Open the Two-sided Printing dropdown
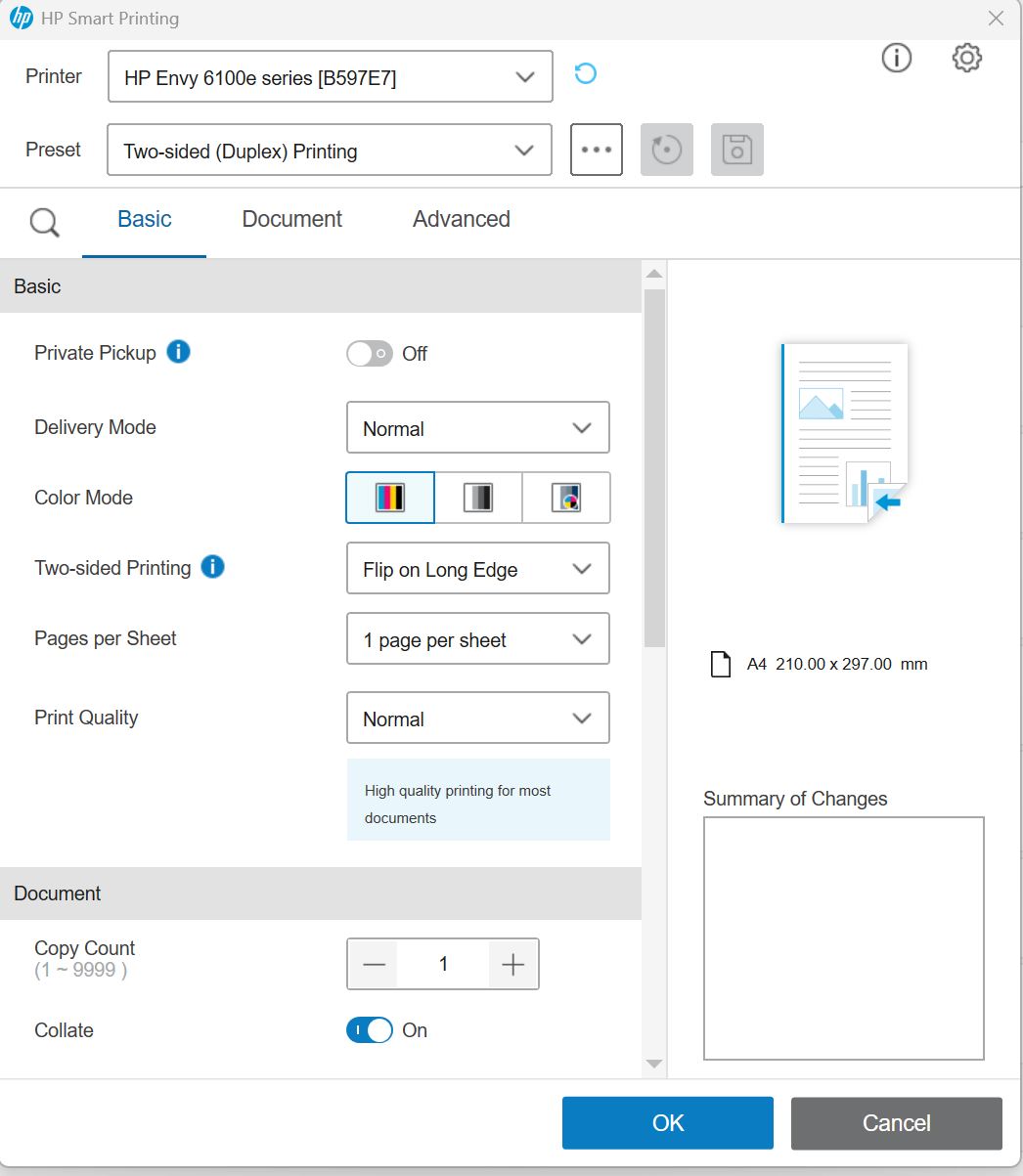The image size is (1023, 1176). coord(478,569)
